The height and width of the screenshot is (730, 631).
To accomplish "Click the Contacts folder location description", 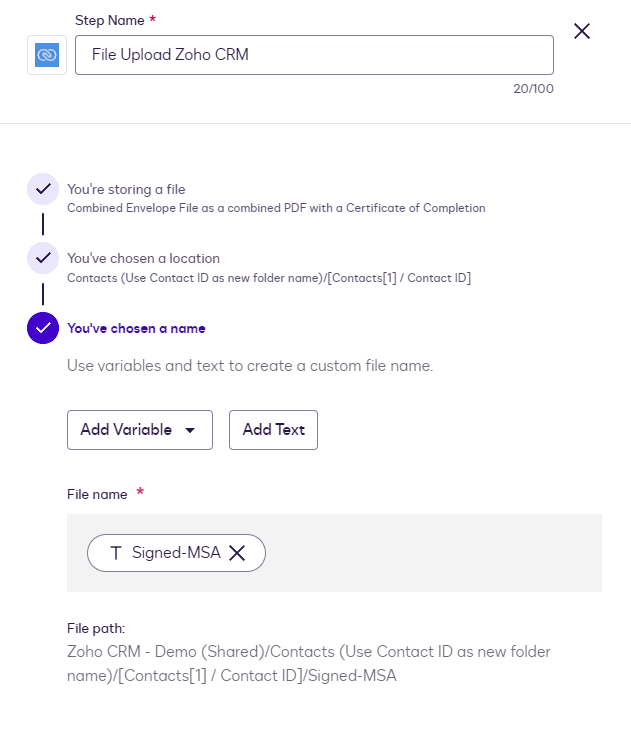I will coord(268,277).
